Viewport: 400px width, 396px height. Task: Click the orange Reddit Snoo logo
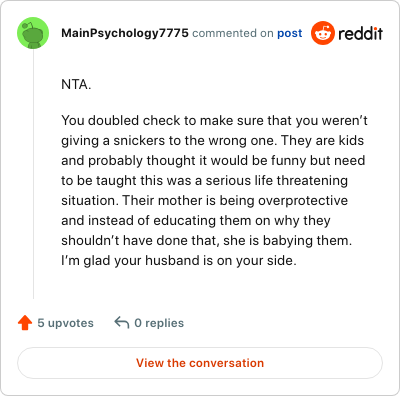click(x=323, y=33)
